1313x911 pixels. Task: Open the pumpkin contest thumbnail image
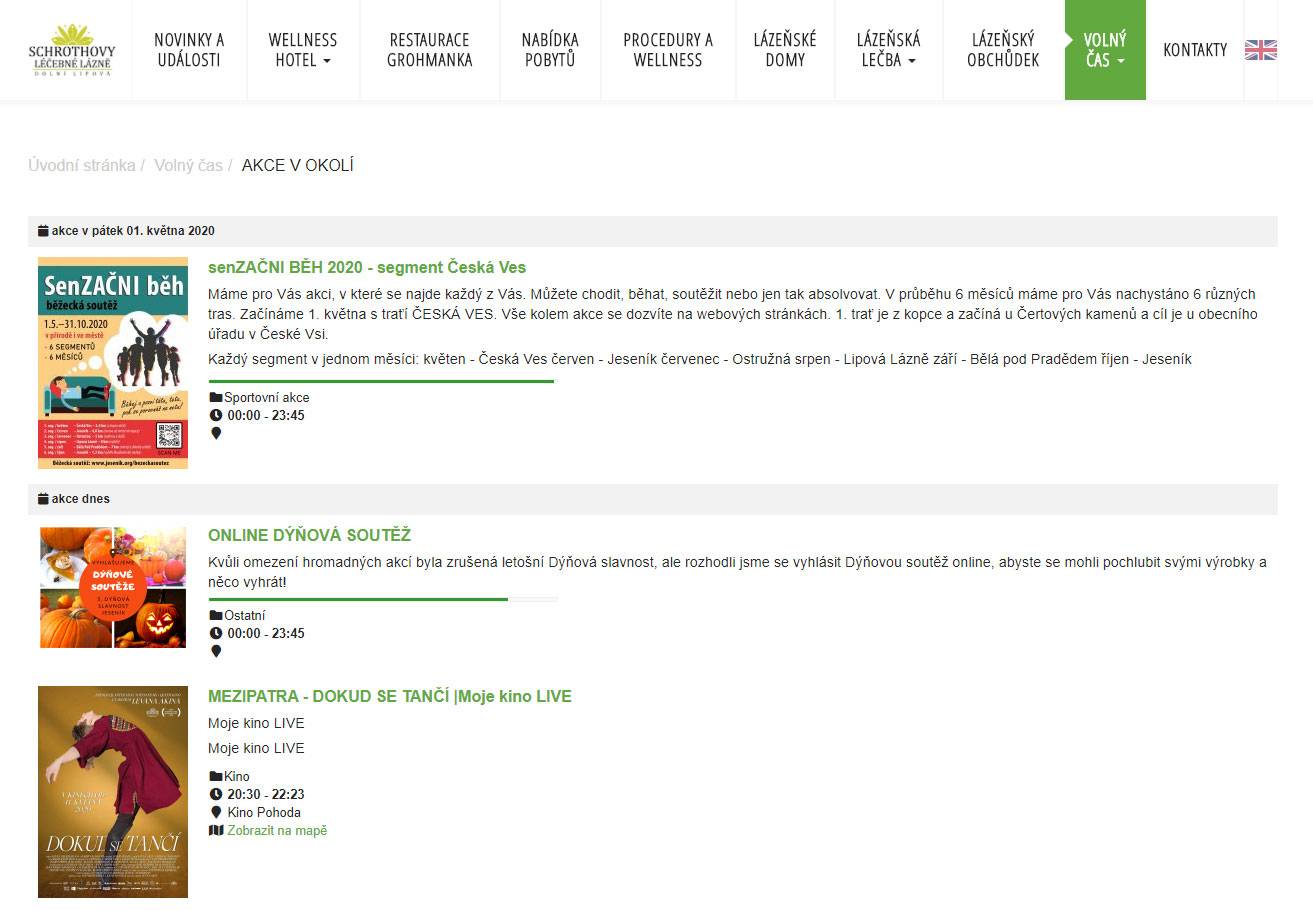[x=113, y=587]
